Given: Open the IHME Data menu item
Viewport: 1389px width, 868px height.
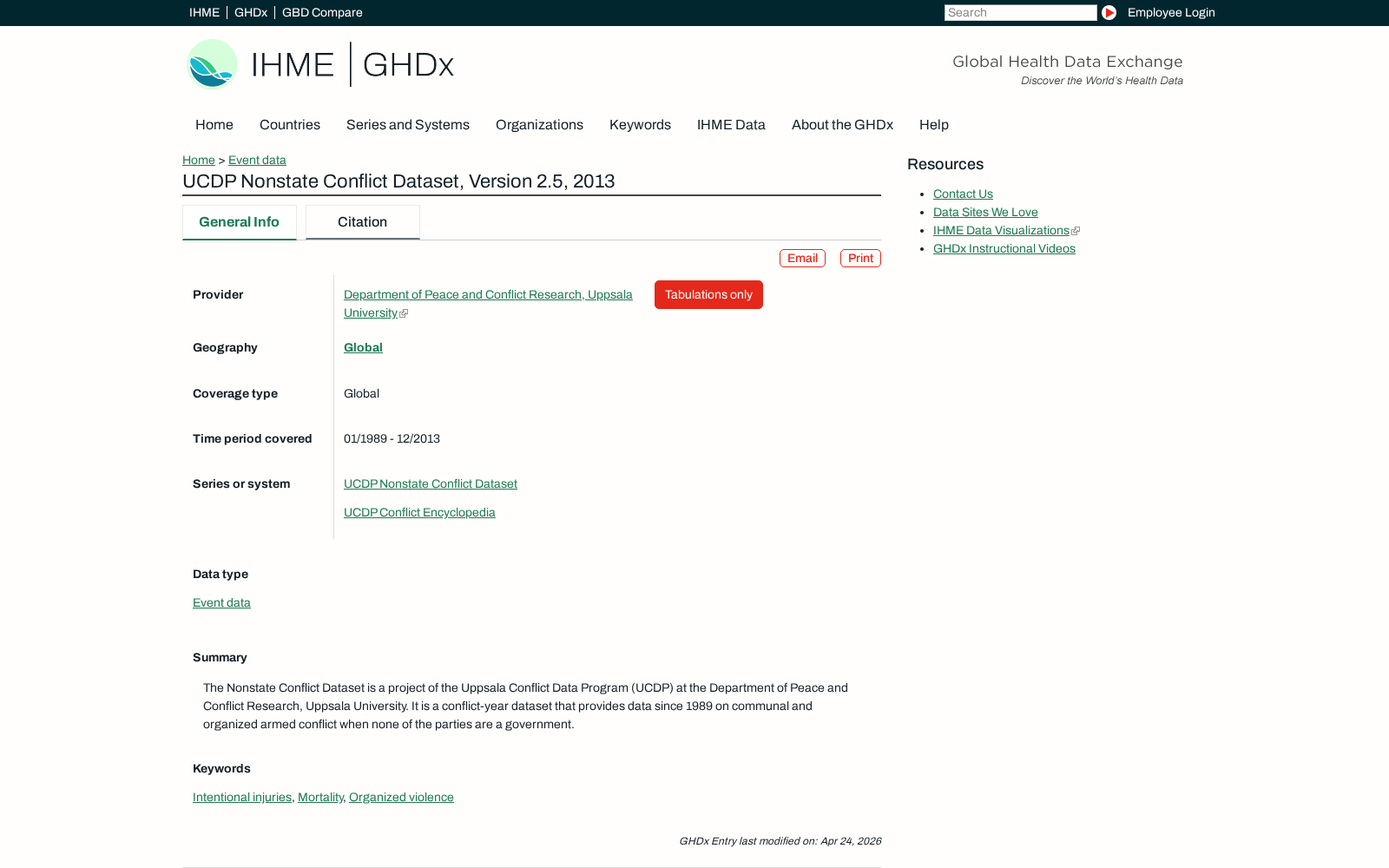Looking at the screenshot, I should 731,125.
